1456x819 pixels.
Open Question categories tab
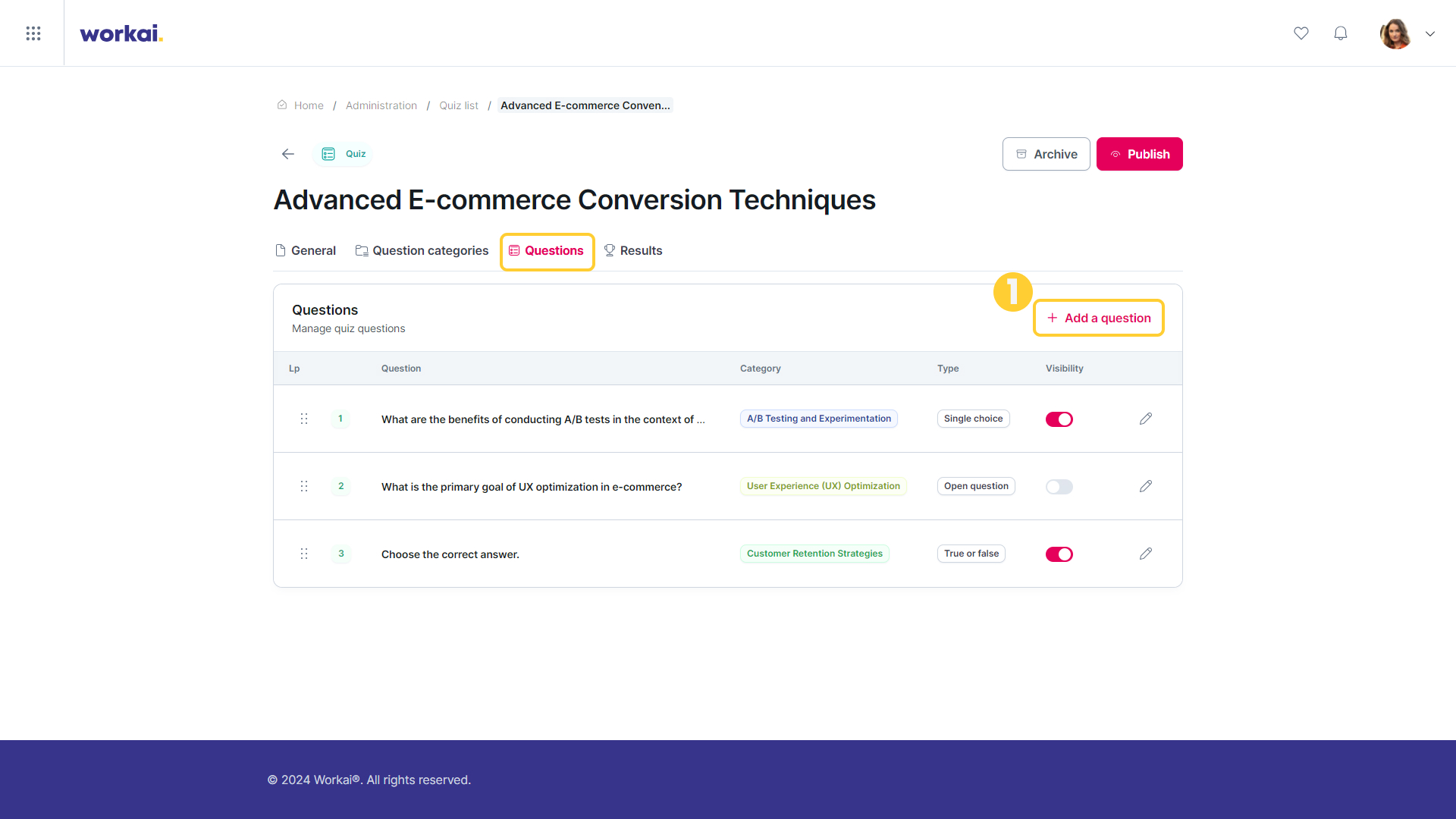coord(422,251)
